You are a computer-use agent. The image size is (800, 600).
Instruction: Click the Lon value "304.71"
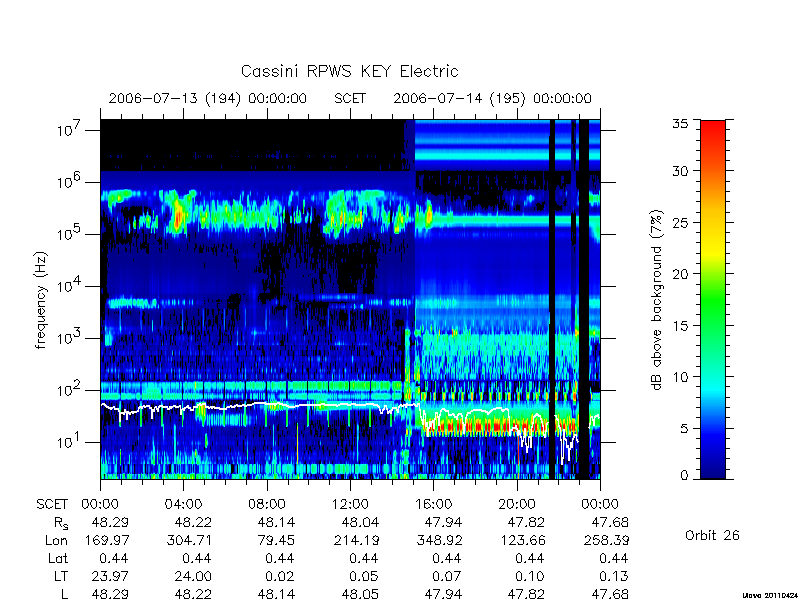click(189, 540)
